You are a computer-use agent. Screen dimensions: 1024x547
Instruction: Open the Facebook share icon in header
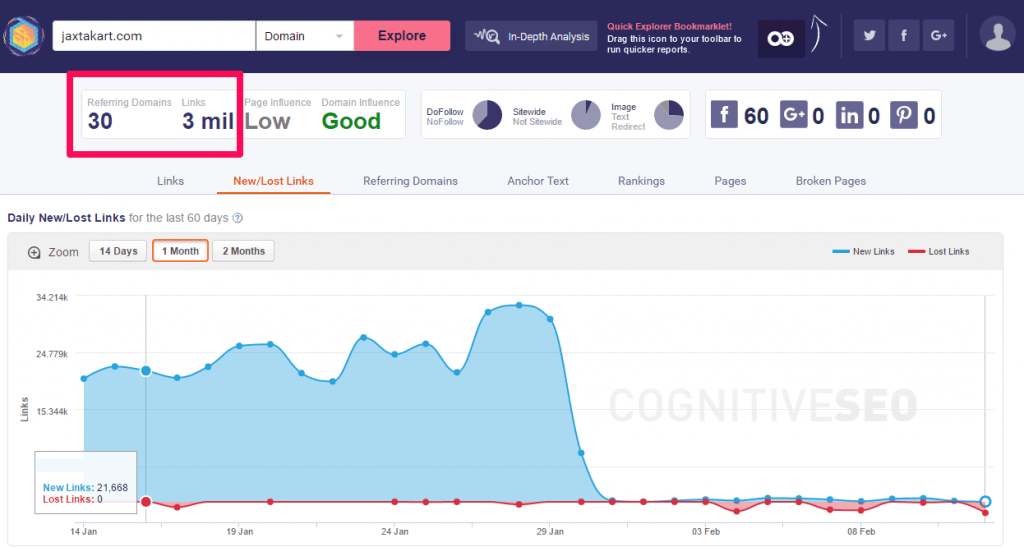904,35
